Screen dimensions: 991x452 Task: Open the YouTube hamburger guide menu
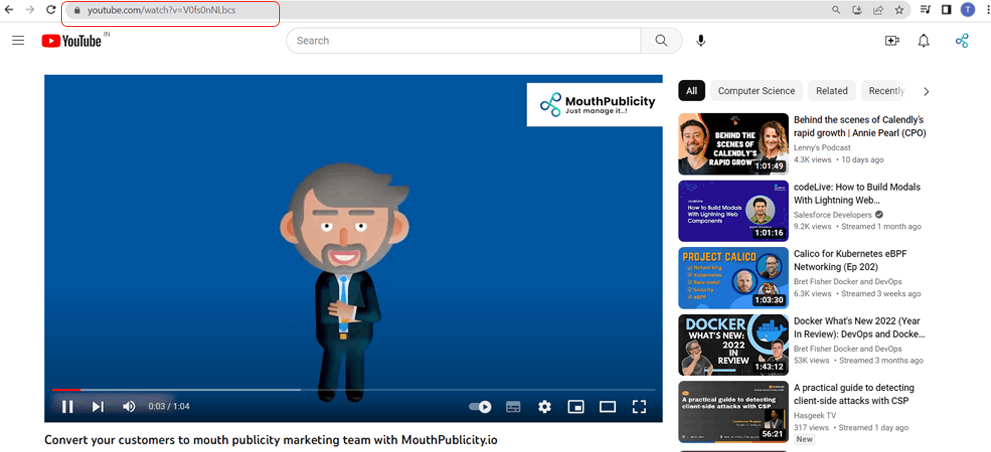pos(18,40)
